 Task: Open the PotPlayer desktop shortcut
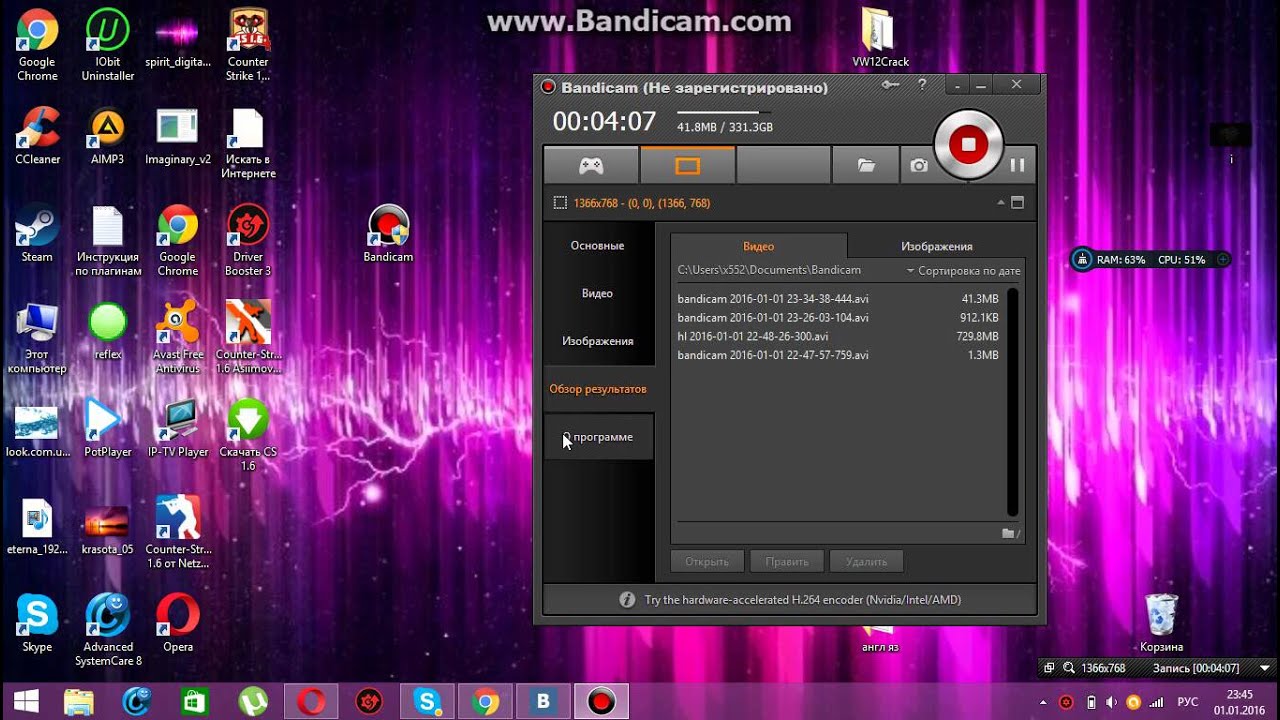click(107, 428)
